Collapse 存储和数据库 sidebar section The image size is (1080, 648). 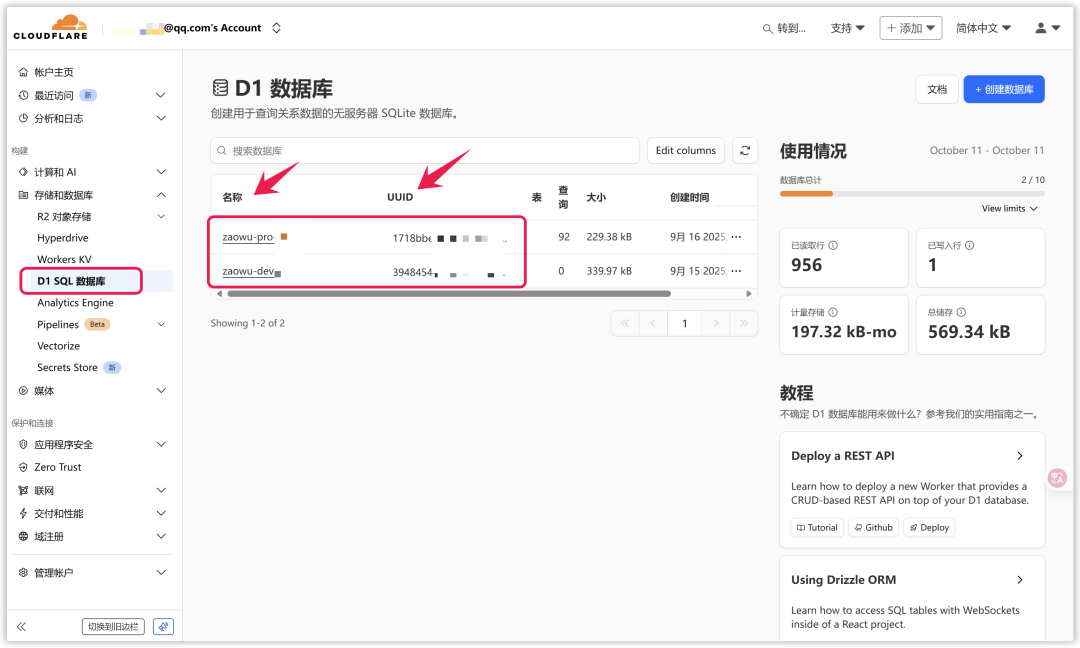tap(160, 196)
